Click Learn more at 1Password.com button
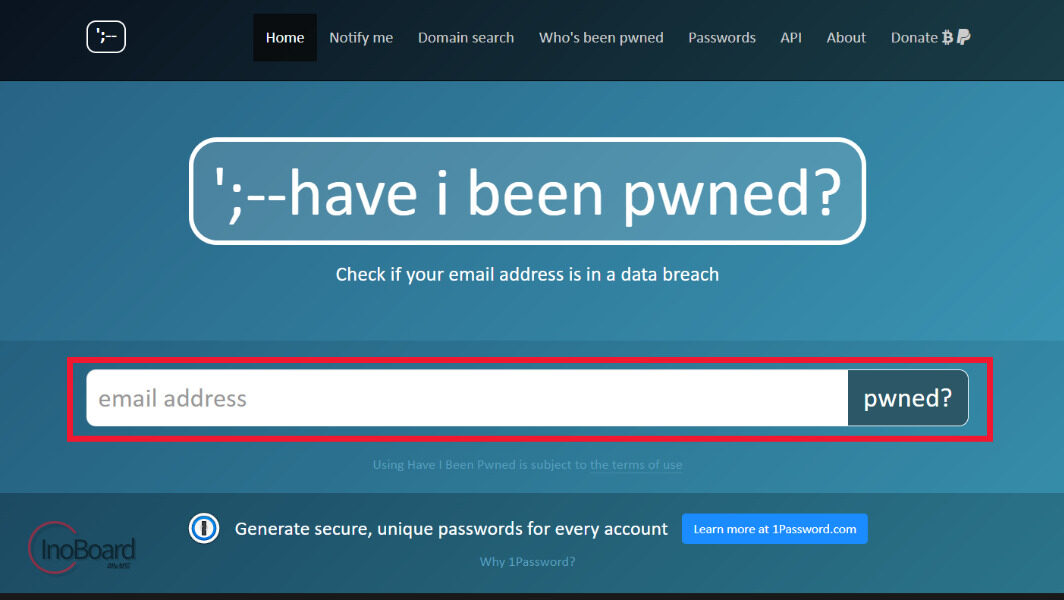The image size is (1064, 600). (x=774, y=529)
